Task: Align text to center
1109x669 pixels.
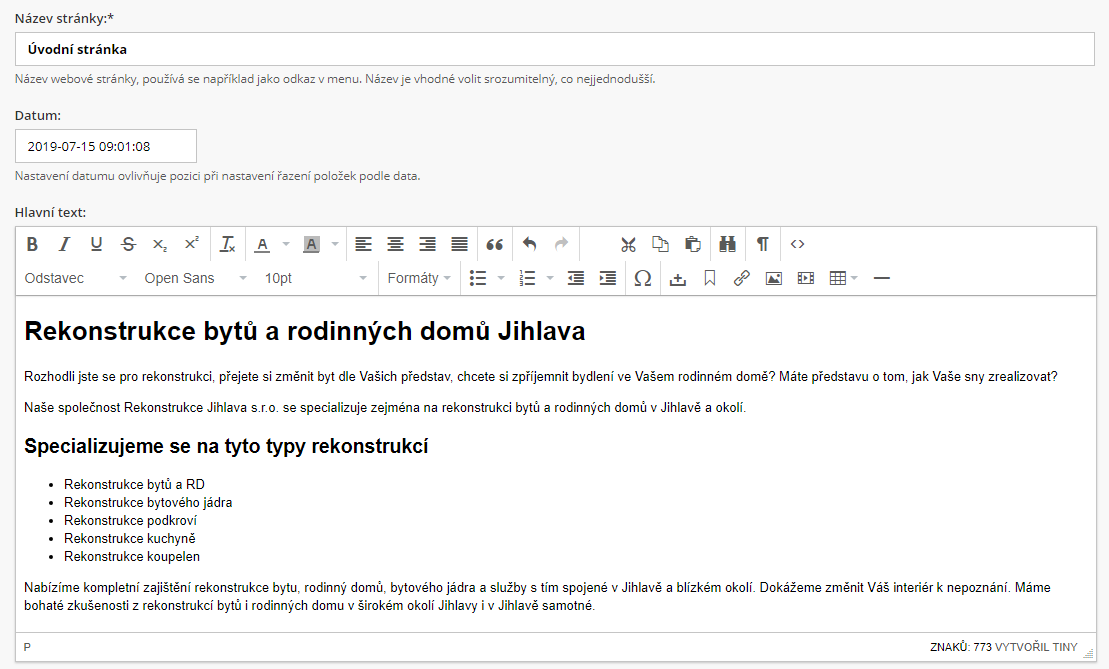Action: 396,244
